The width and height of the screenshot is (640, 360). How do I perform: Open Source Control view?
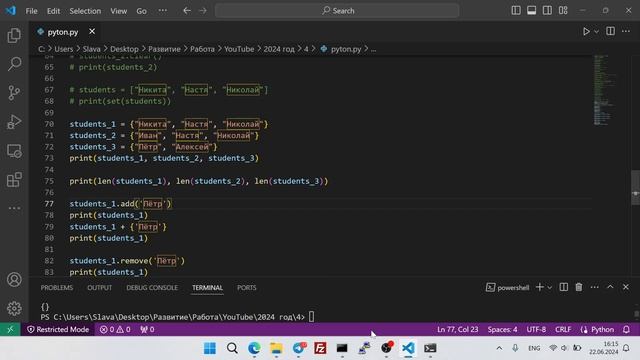pos(14,93)
